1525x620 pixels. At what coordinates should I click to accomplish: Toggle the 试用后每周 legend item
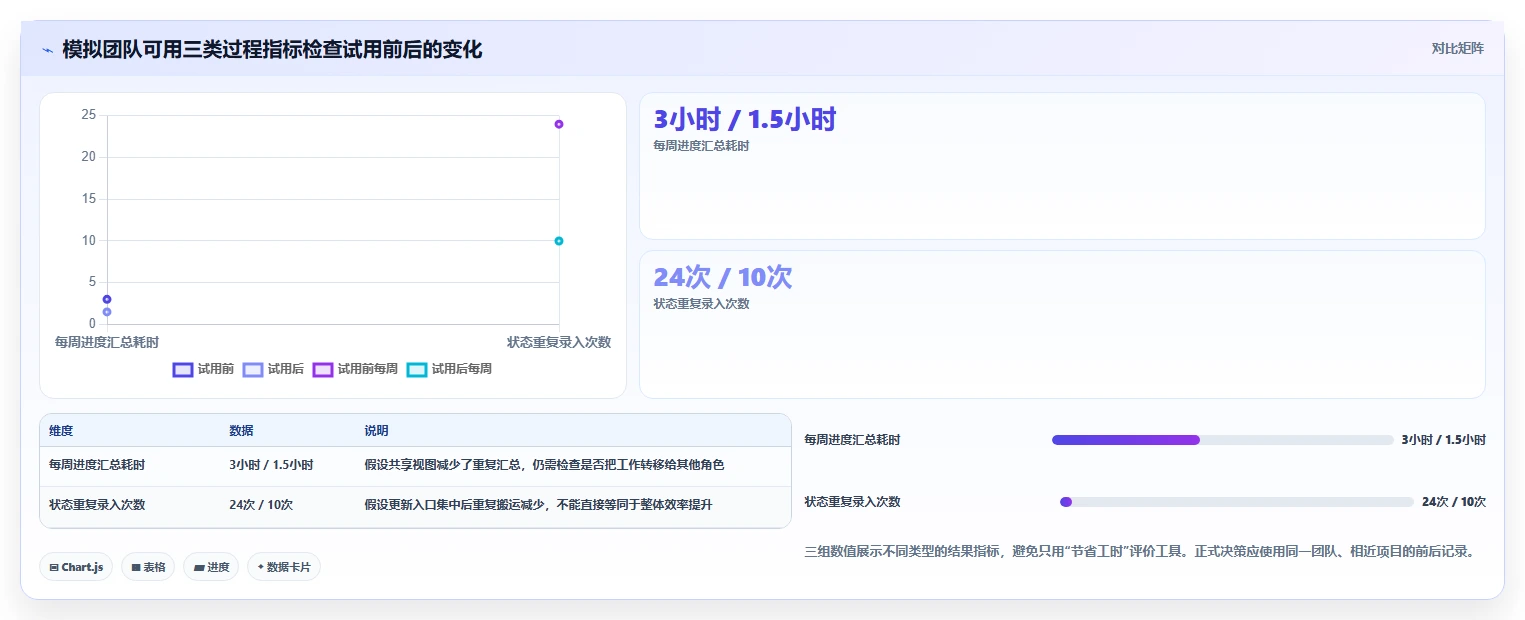pos(449,369)
